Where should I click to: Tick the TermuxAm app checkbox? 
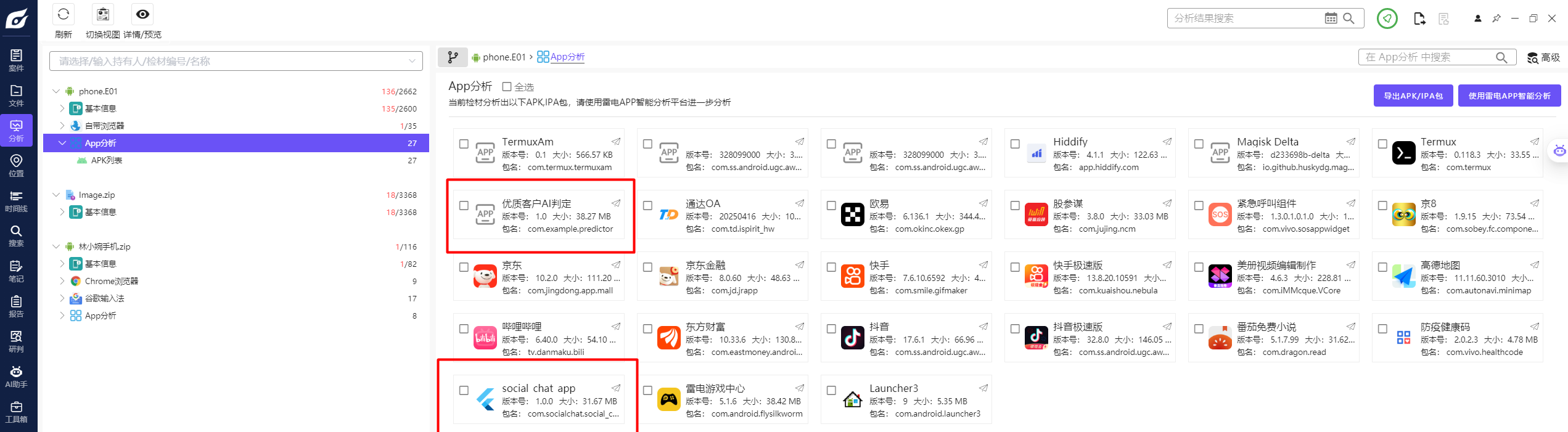(464, 144)
